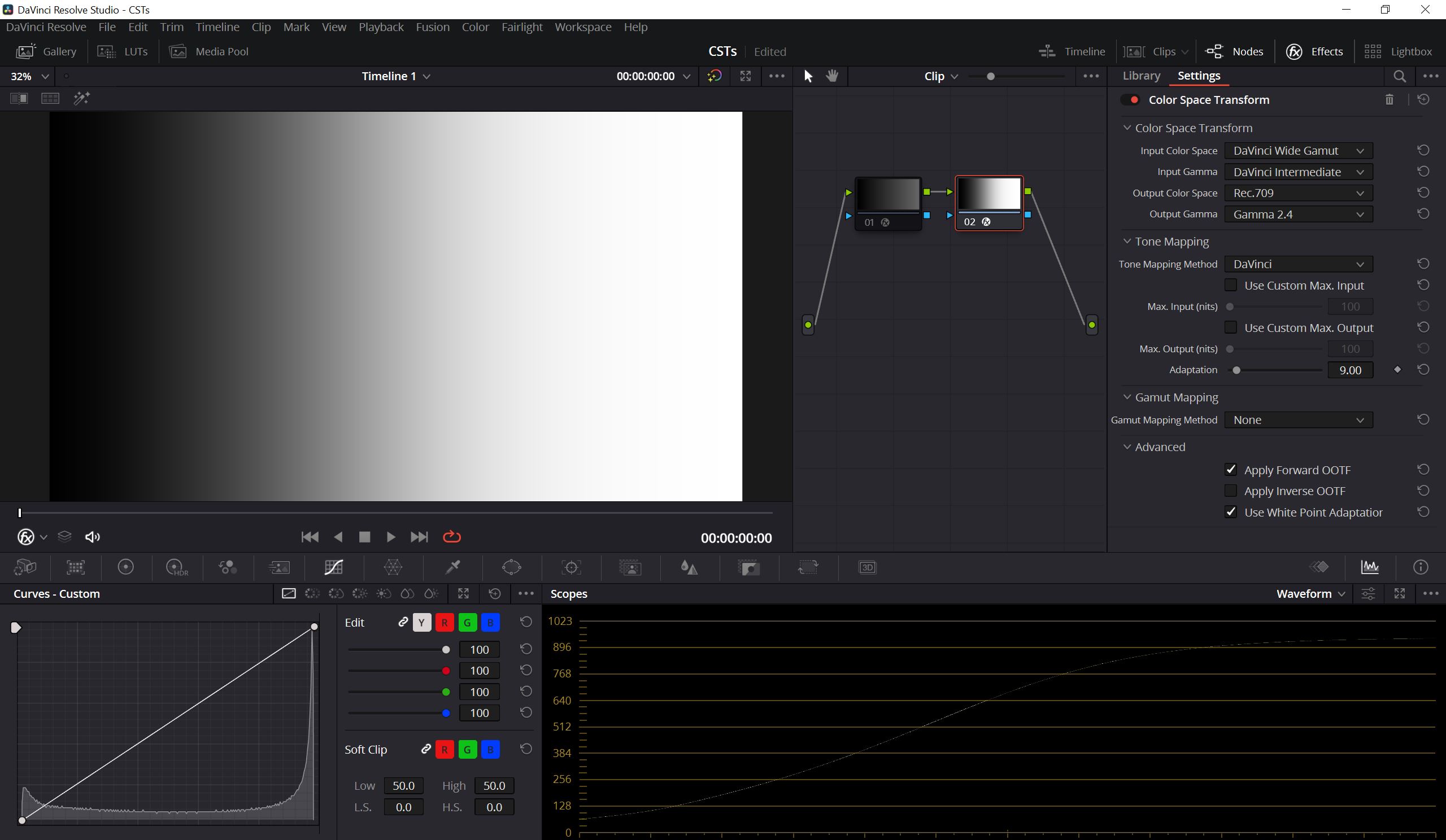Jump to the first frame
Image resolution: width=1446 pixels, height=840 pixels.
310,537
